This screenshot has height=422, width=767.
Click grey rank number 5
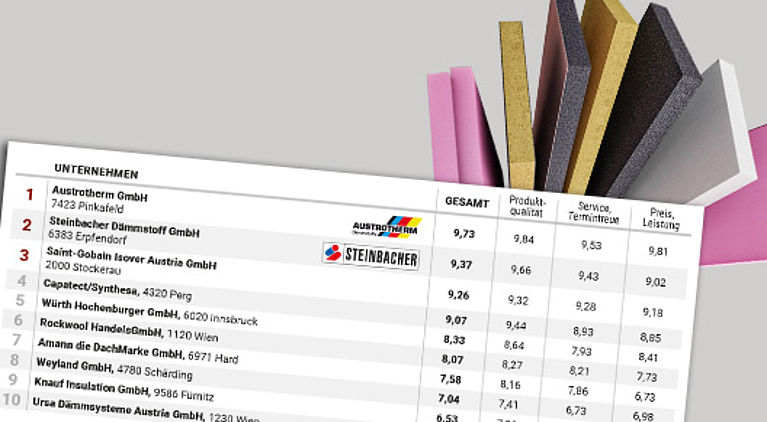point(20,300)
